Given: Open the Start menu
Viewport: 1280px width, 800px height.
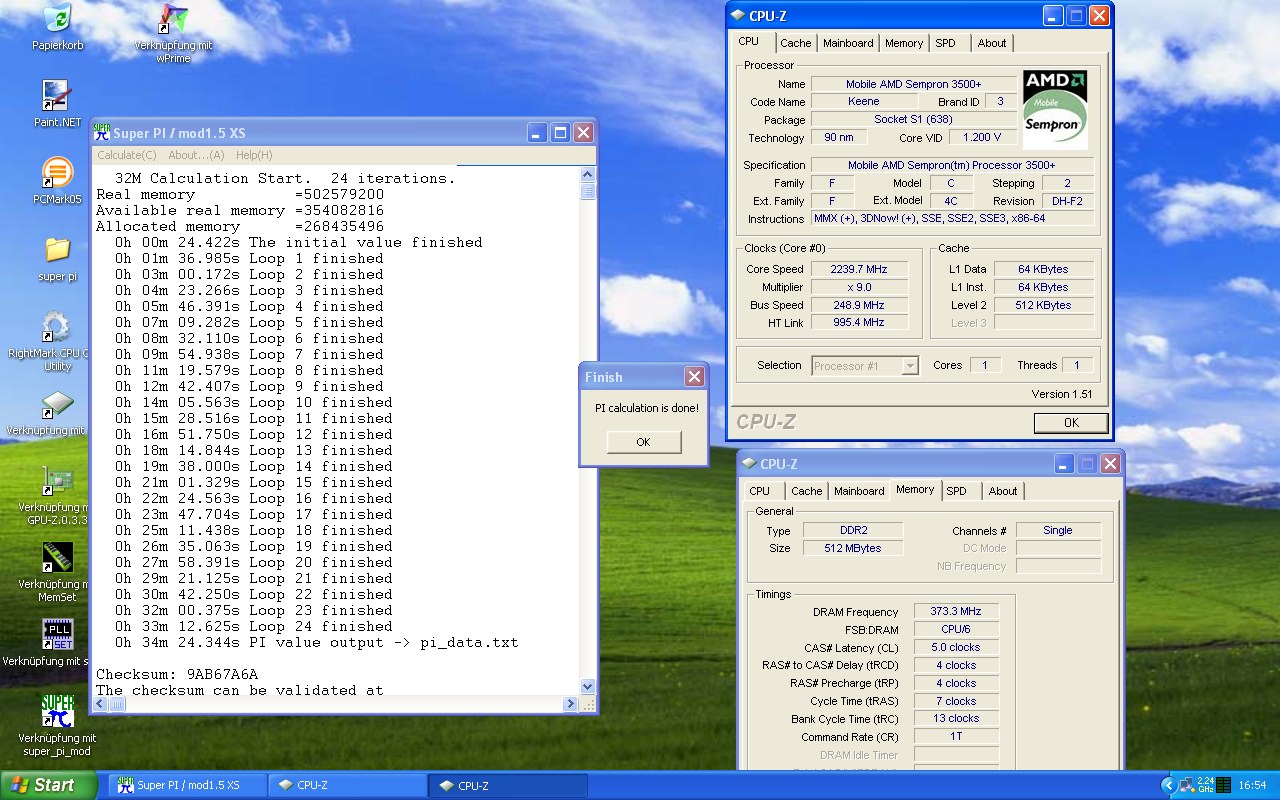Looking at the screenshot, I should 48,785.
